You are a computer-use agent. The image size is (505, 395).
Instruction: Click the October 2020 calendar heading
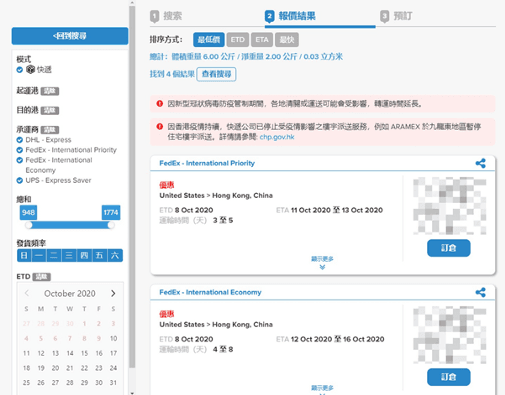pos(70,293)
